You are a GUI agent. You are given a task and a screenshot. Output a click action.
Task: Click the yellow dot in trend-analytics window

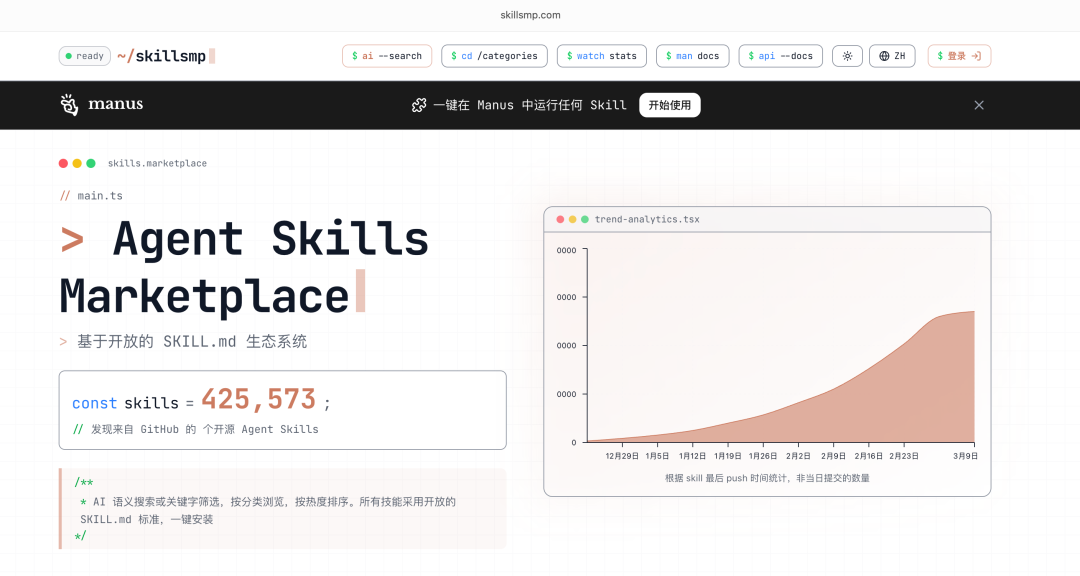pos(572,219)
